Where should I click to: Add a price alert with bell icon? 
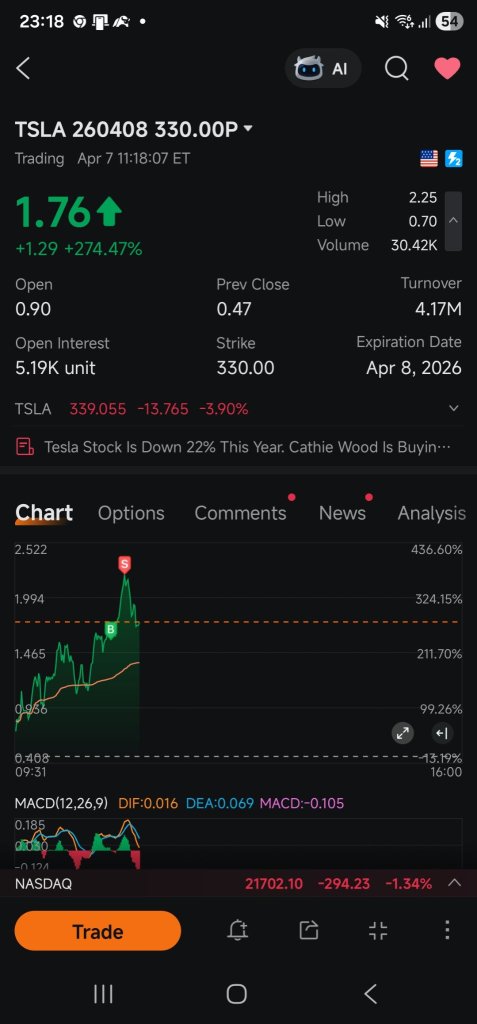tap(238, 930)
